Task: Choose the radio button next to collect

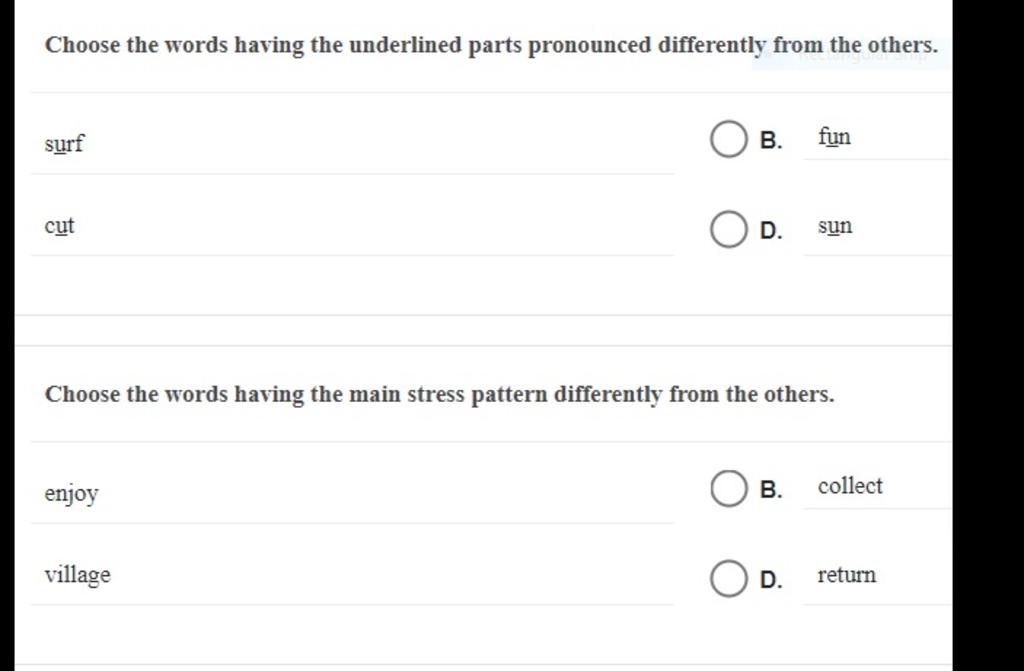Action: pos(728,488)
